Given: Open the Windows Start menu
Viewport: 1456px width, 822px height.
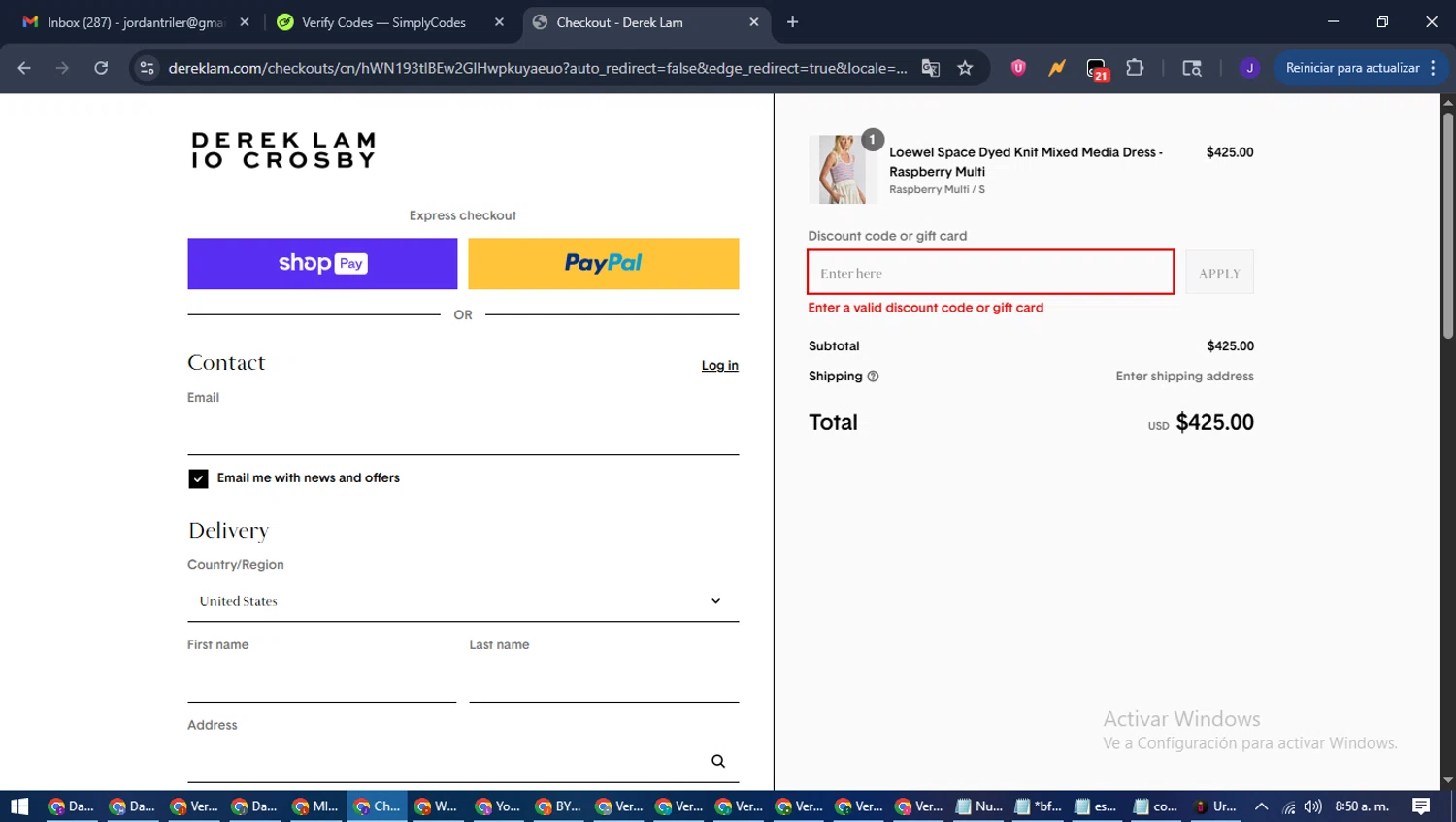Looking at the screenshot, I should [19, 806].
